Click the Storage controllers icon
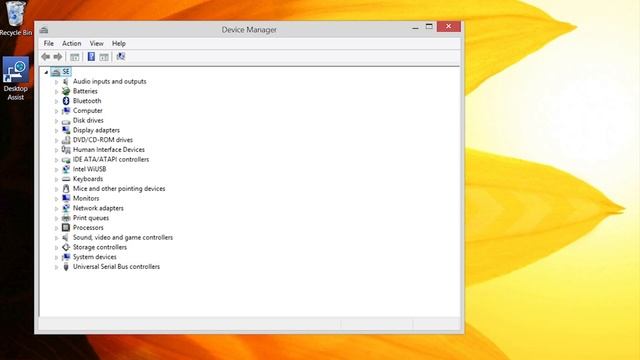The image size is (640, 360). click(x=66, y=247)
